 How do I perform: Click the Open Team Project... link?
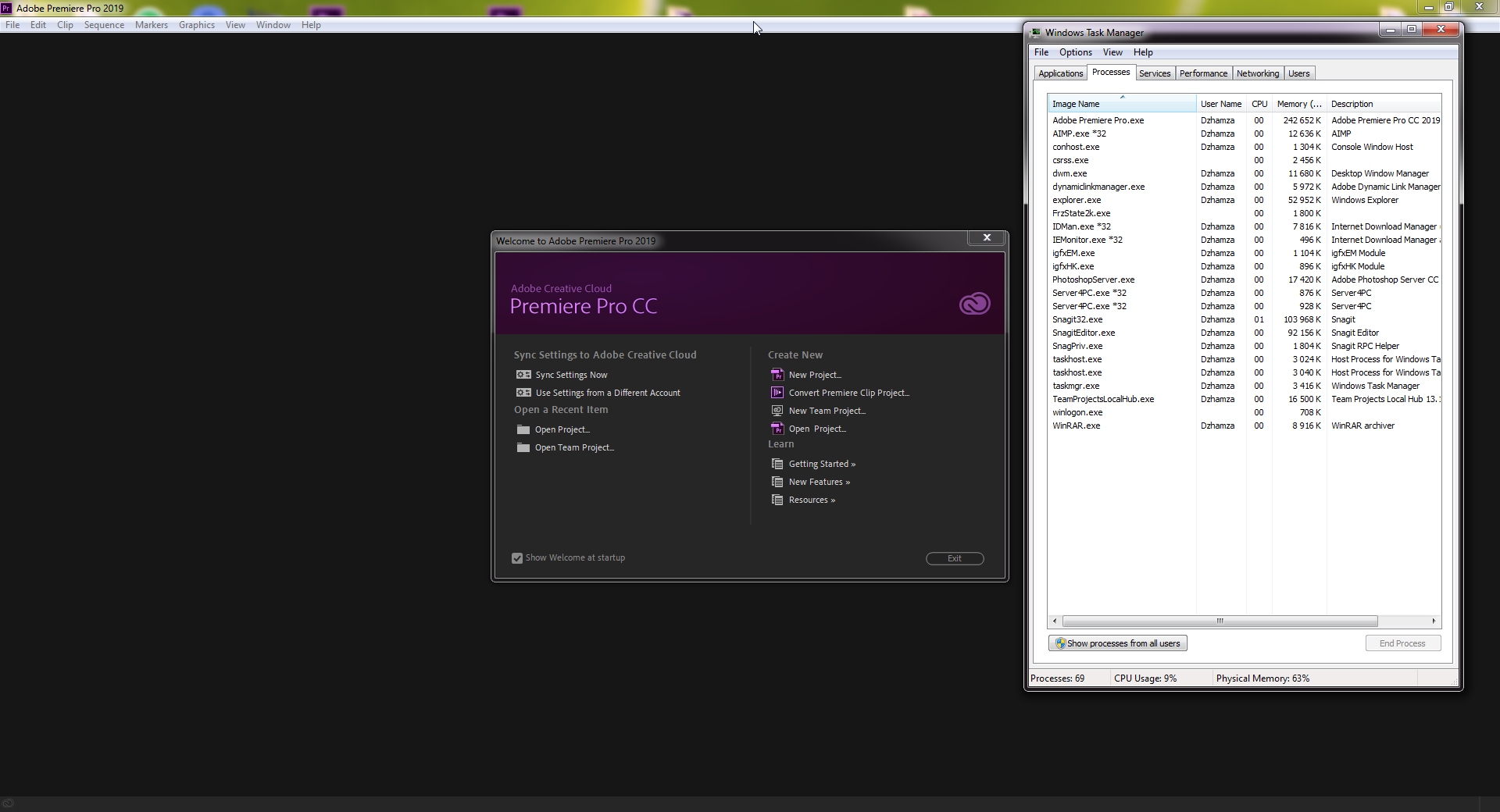point(574,447)
